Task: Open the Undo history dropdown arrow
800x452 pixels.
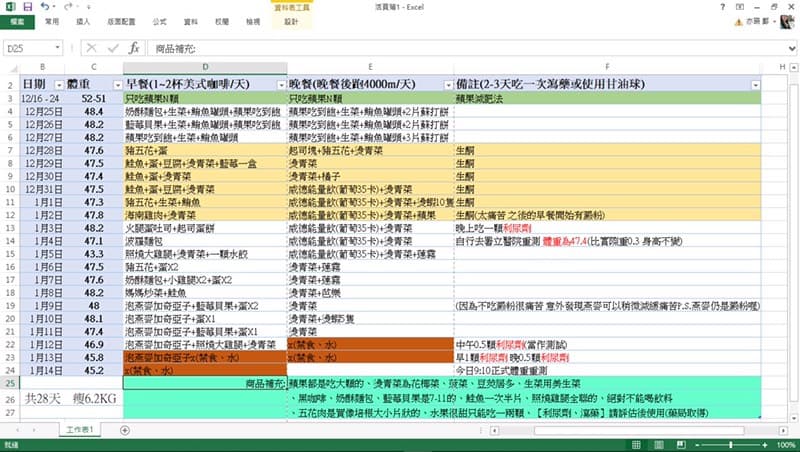Action: tap(54, 7)
